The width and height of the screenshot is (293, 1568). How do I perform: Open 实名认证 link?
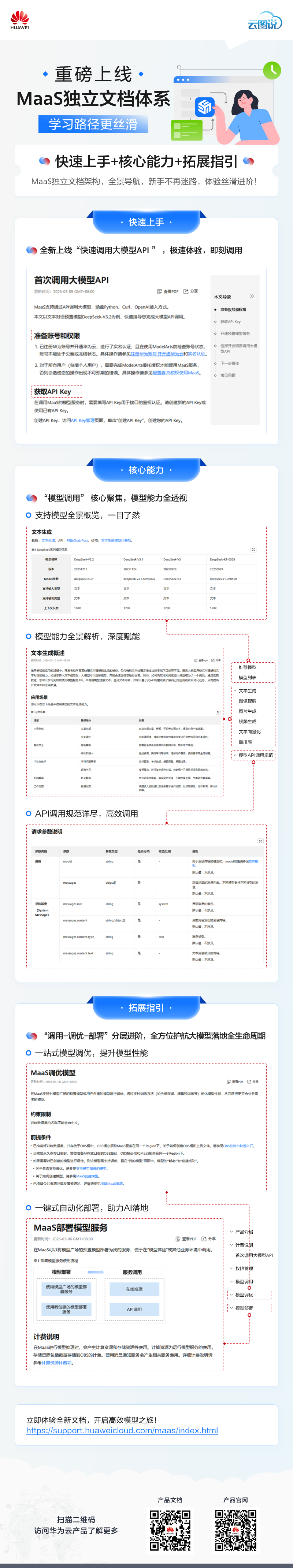[196, 354]
